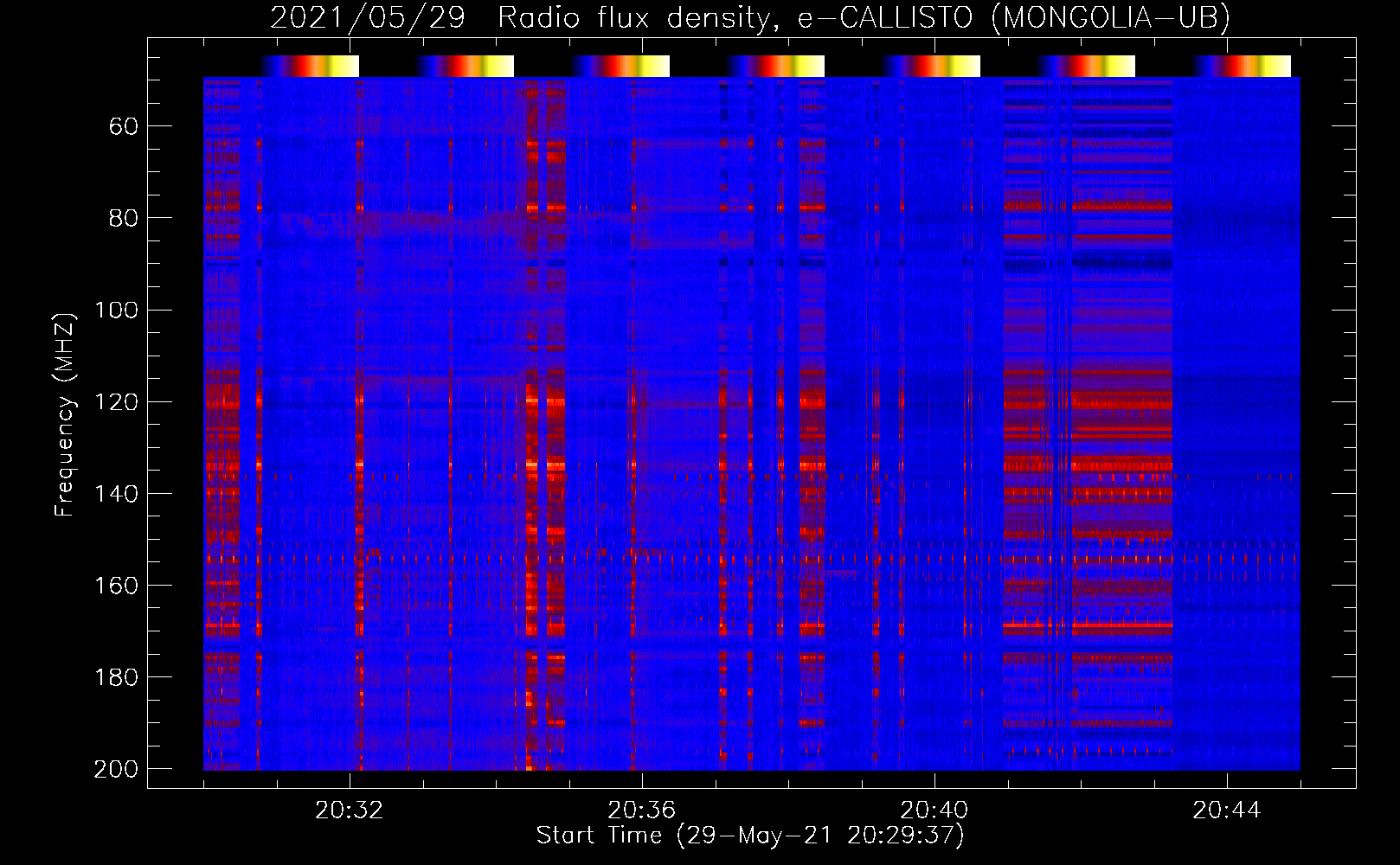Click the 20:44 time tick label
1400x865 pixels.
point(1227,811)
